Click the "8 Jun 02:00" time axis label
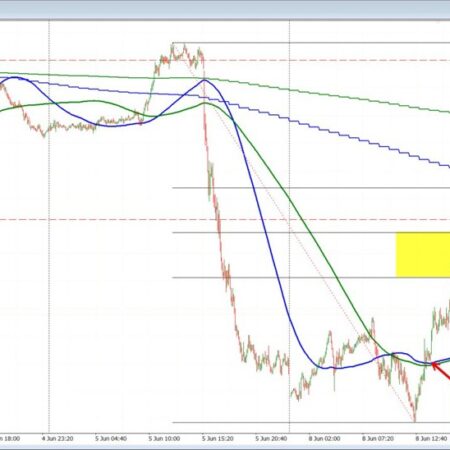450x450 pixels. [324, 438]
